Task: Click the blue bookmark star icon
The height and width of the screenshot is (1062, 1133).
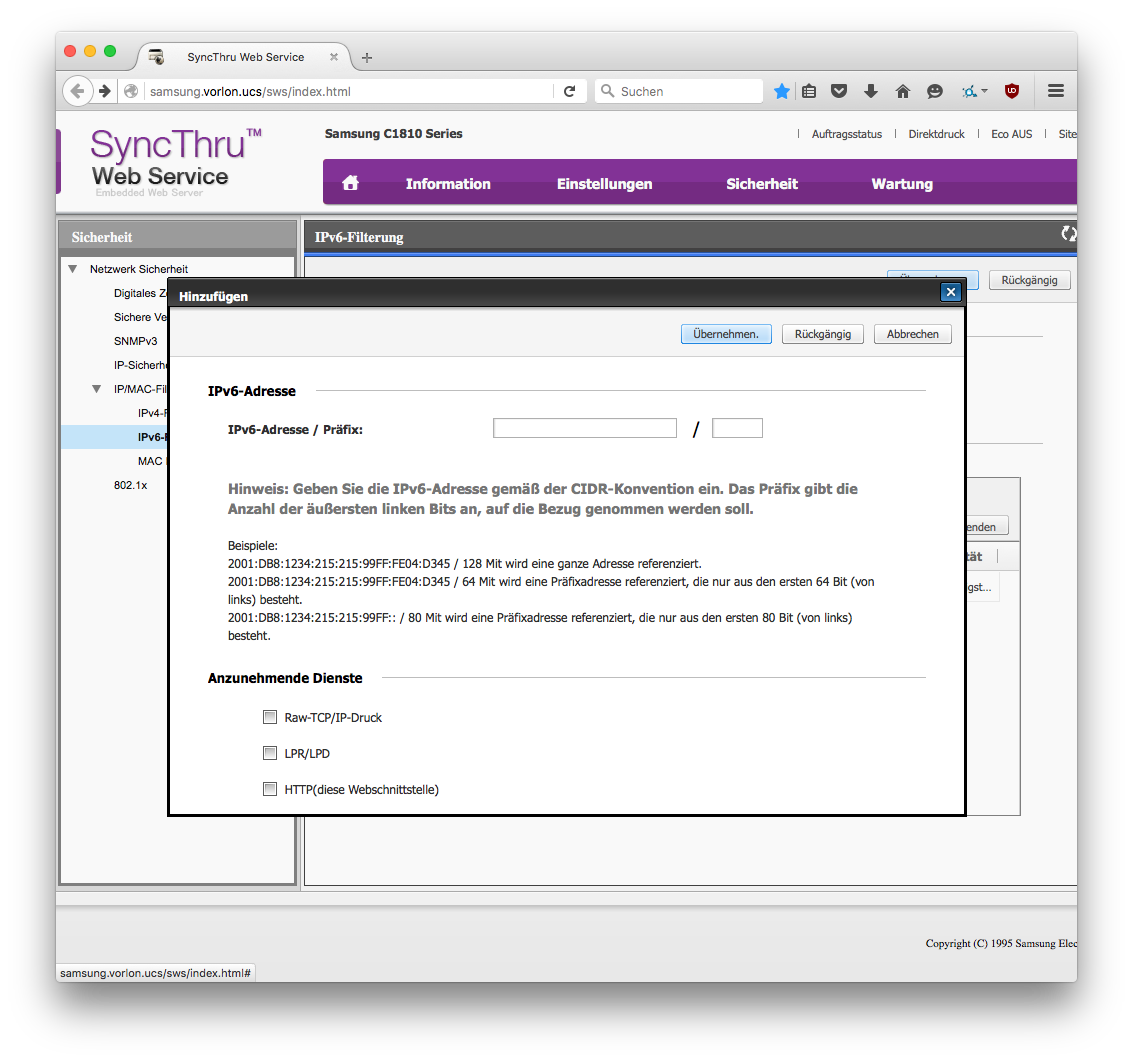Action: click(781, 91)
